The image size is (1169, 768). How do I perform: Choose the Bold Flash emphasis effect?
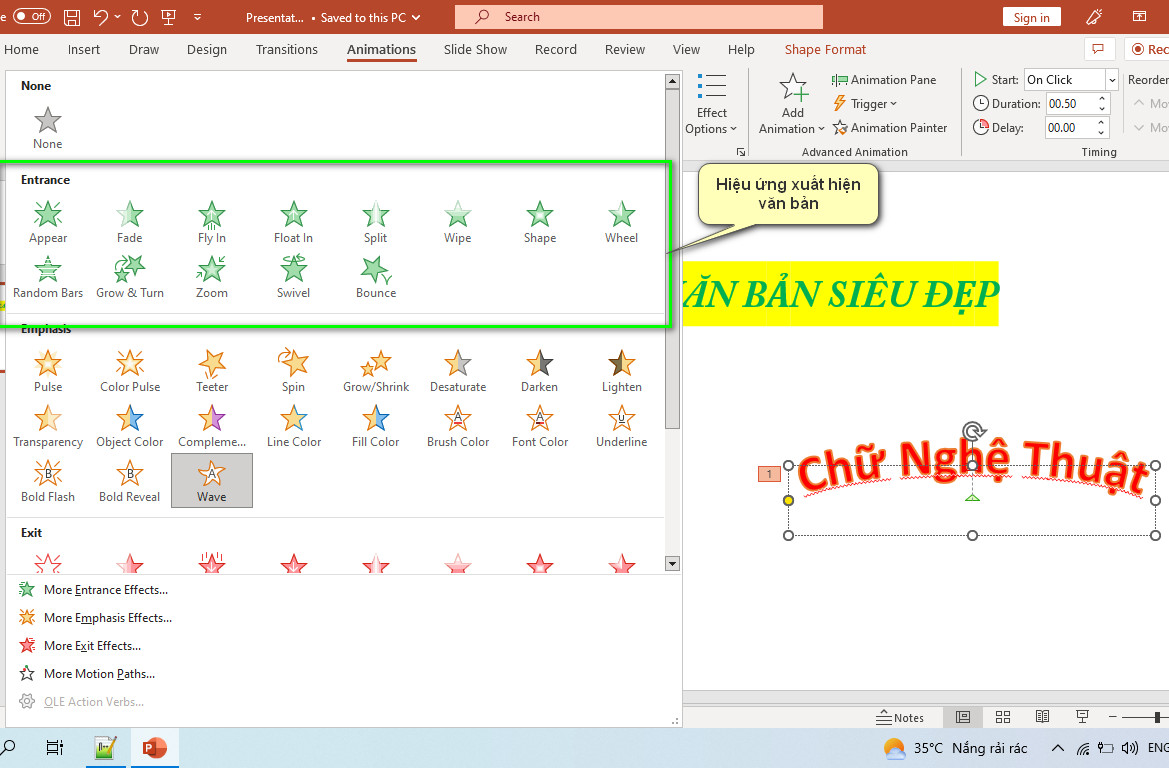[48, 482]
